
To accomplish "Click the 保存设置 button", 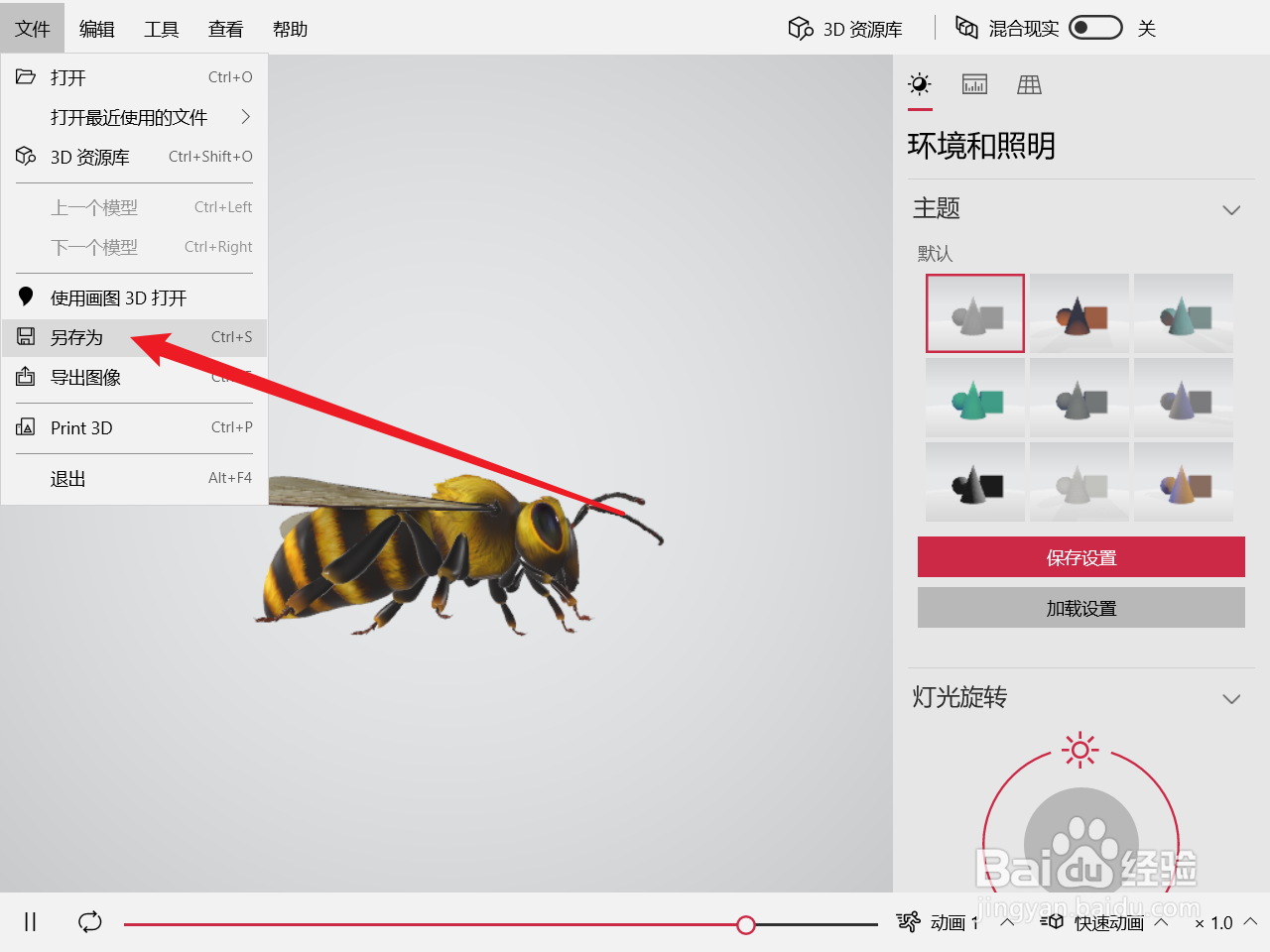I will click(x=1080, y=556).
